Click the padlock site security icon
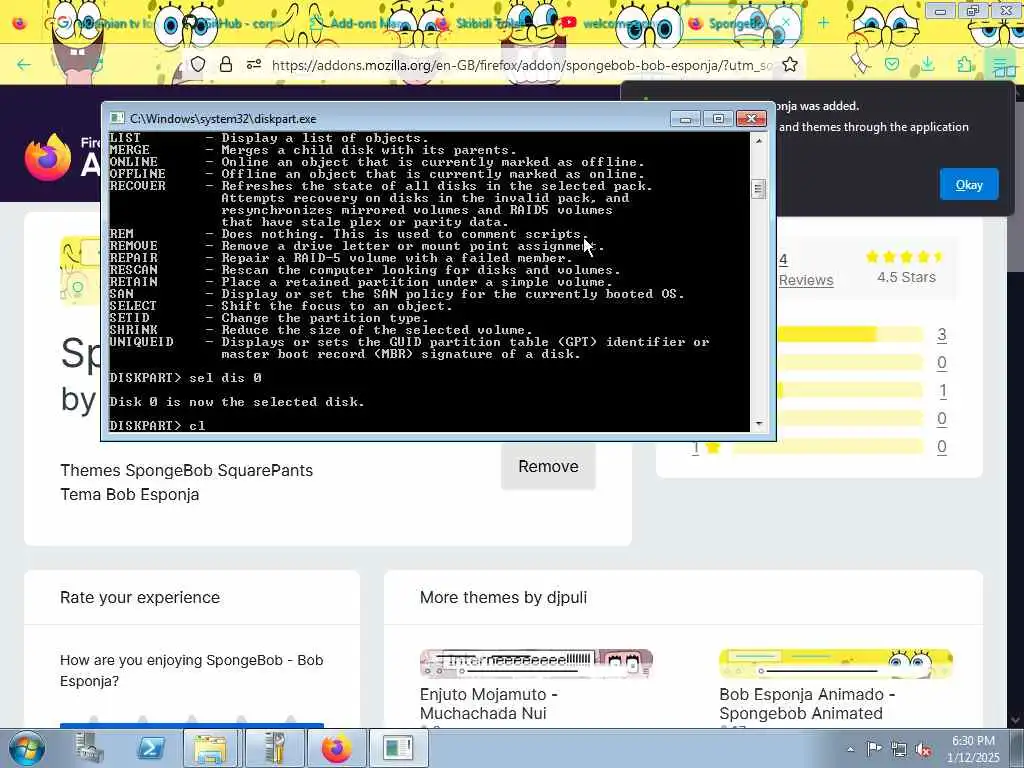This screenshot has height=768, width=1024. tap(226, 65)
